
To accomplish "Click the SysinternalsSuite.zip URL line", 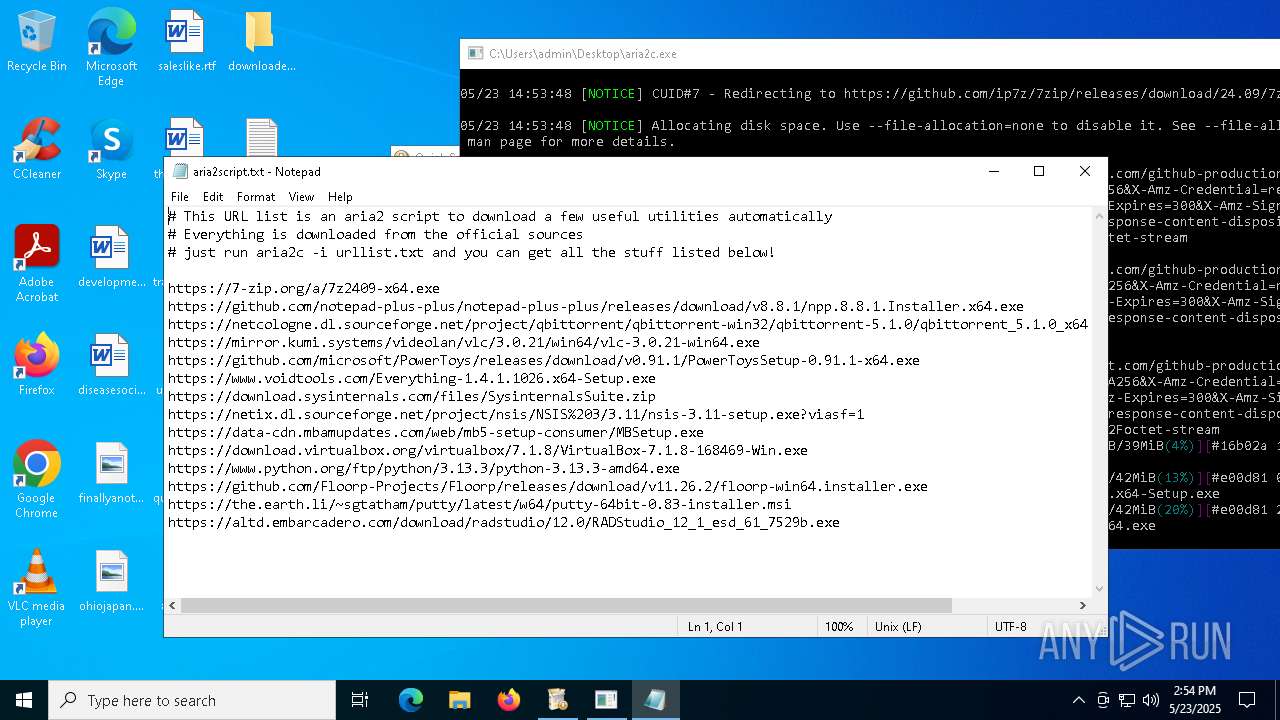I will pos(412,396).
